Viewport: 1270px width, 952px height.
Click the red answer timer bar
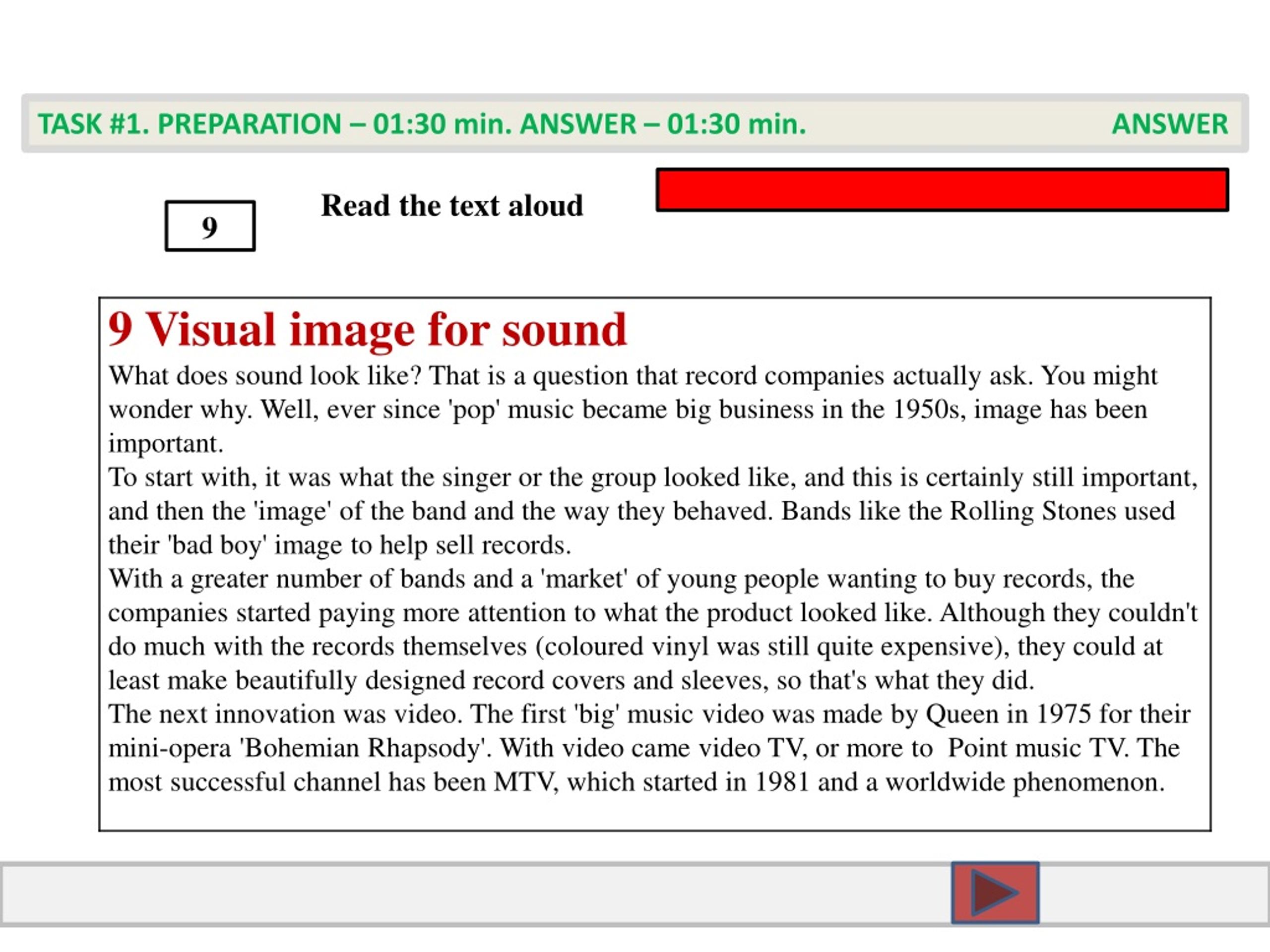pyautogui.click(x=942, y=190)
